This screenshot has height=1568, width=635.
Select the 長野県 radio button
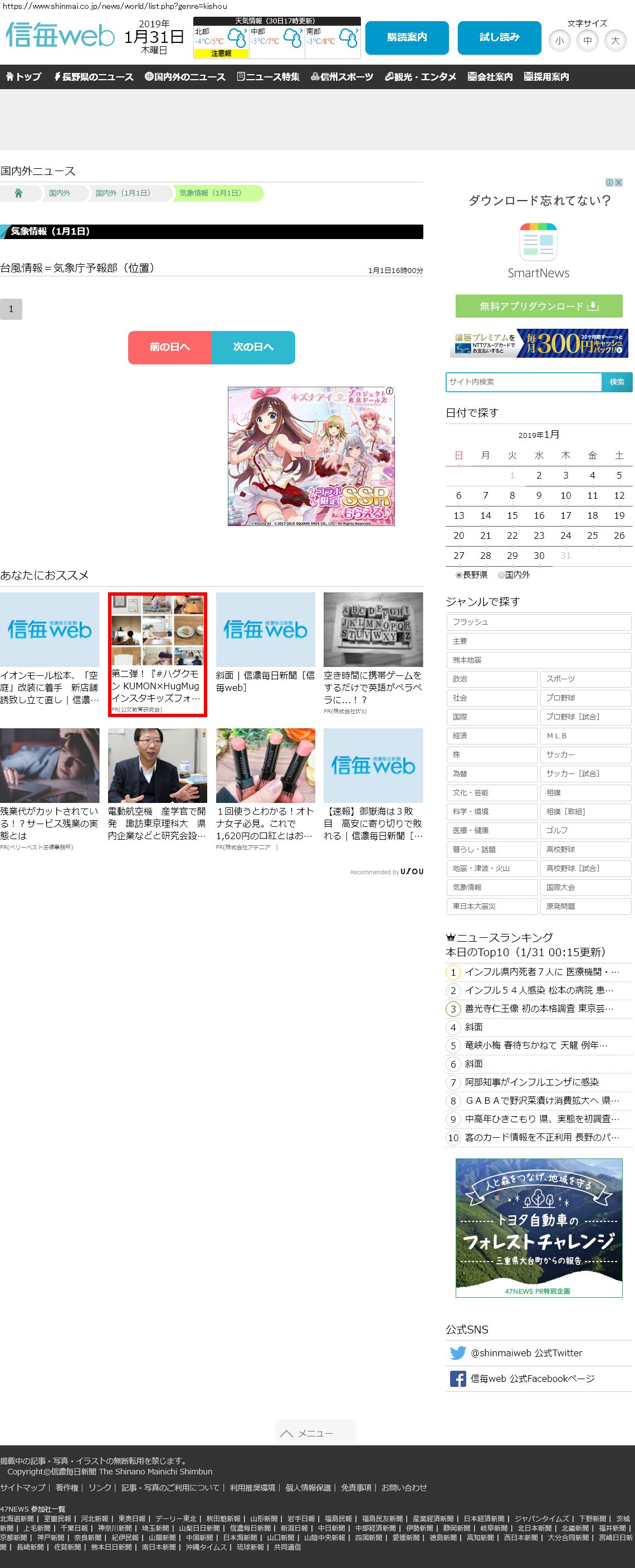pos(458,574)
